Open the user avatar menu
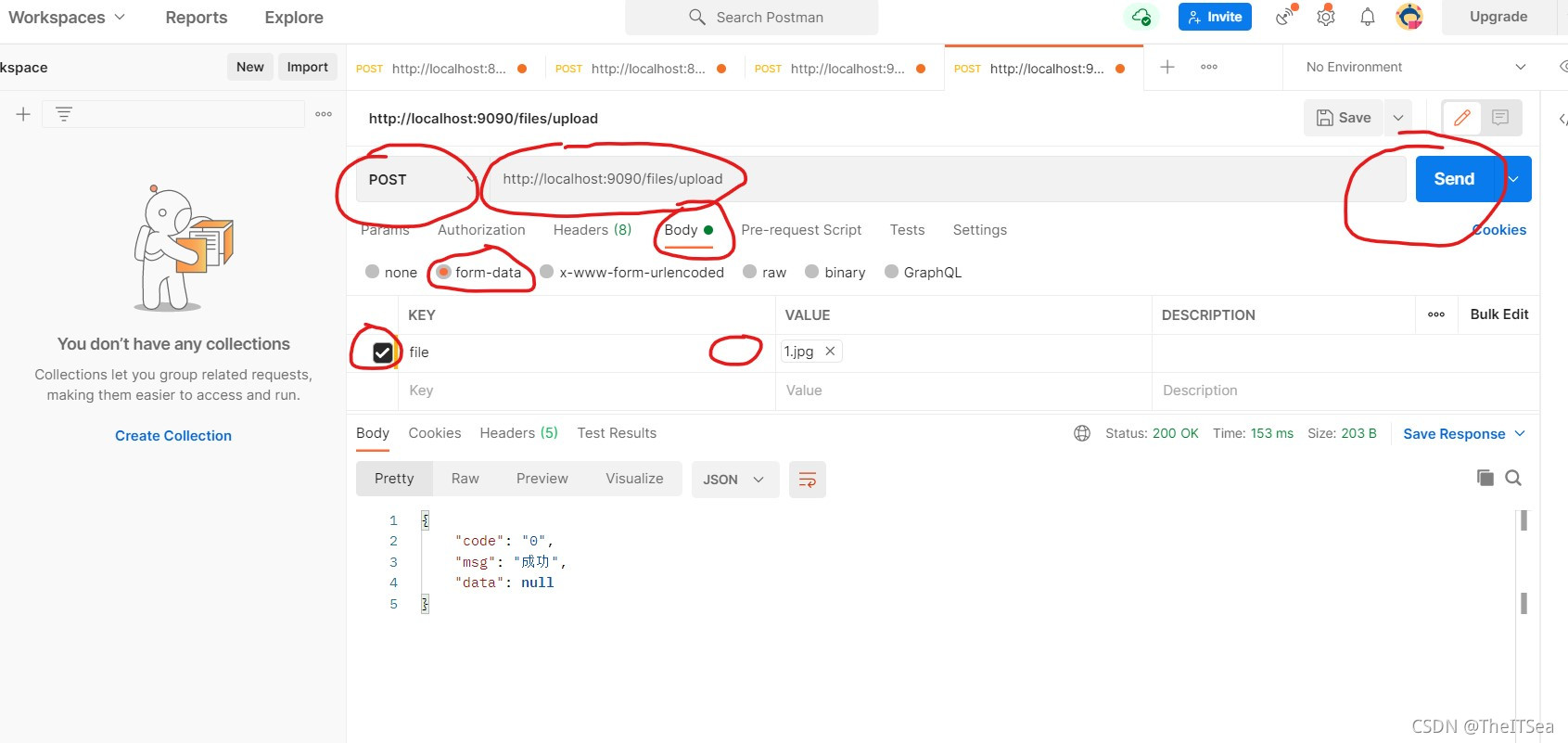The image size is (1568, 743). pyautogui.click(x=1409, y=17)
